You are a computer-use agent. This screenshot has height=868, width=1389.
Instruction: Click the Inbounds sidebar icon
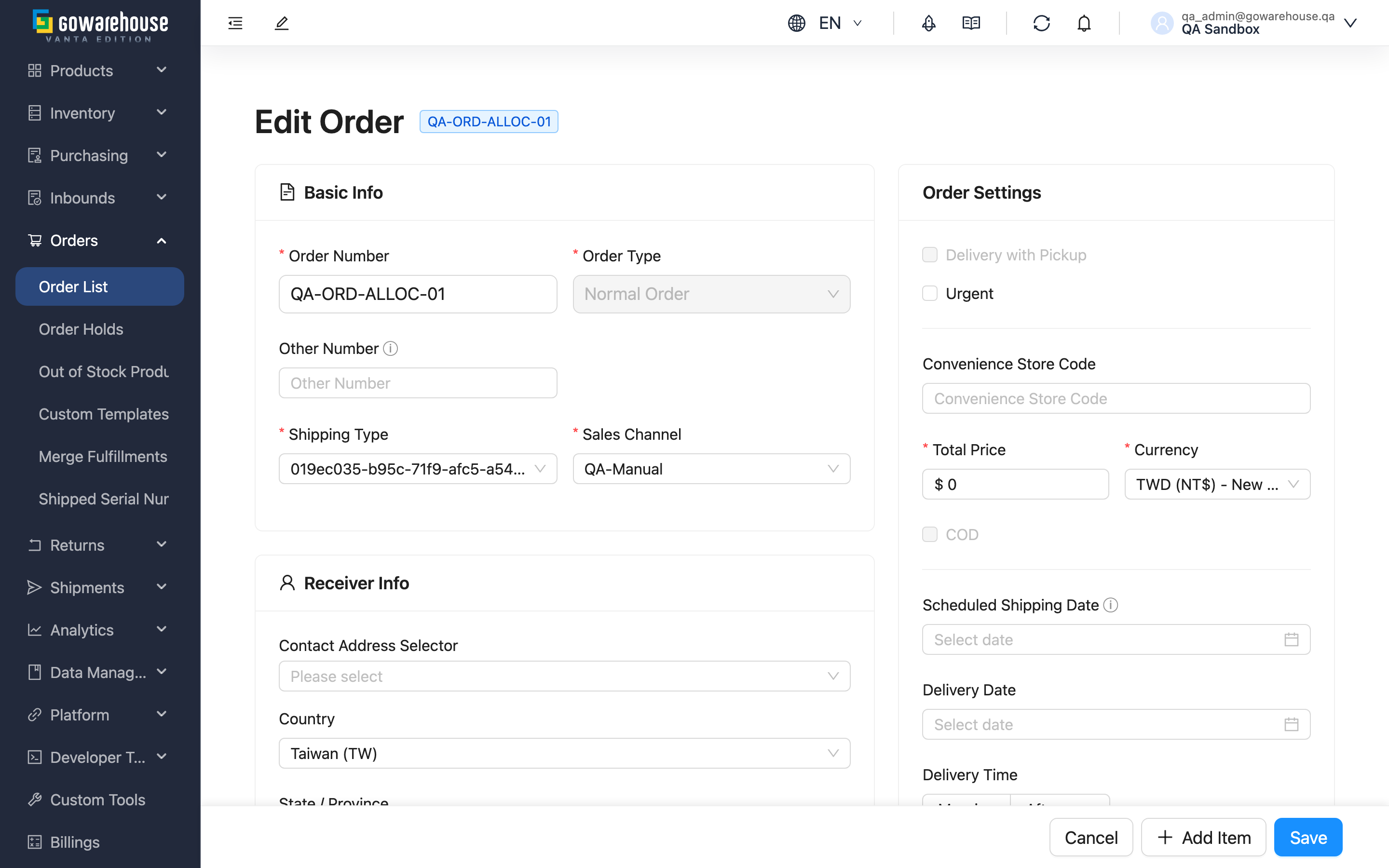click(34, 198)
